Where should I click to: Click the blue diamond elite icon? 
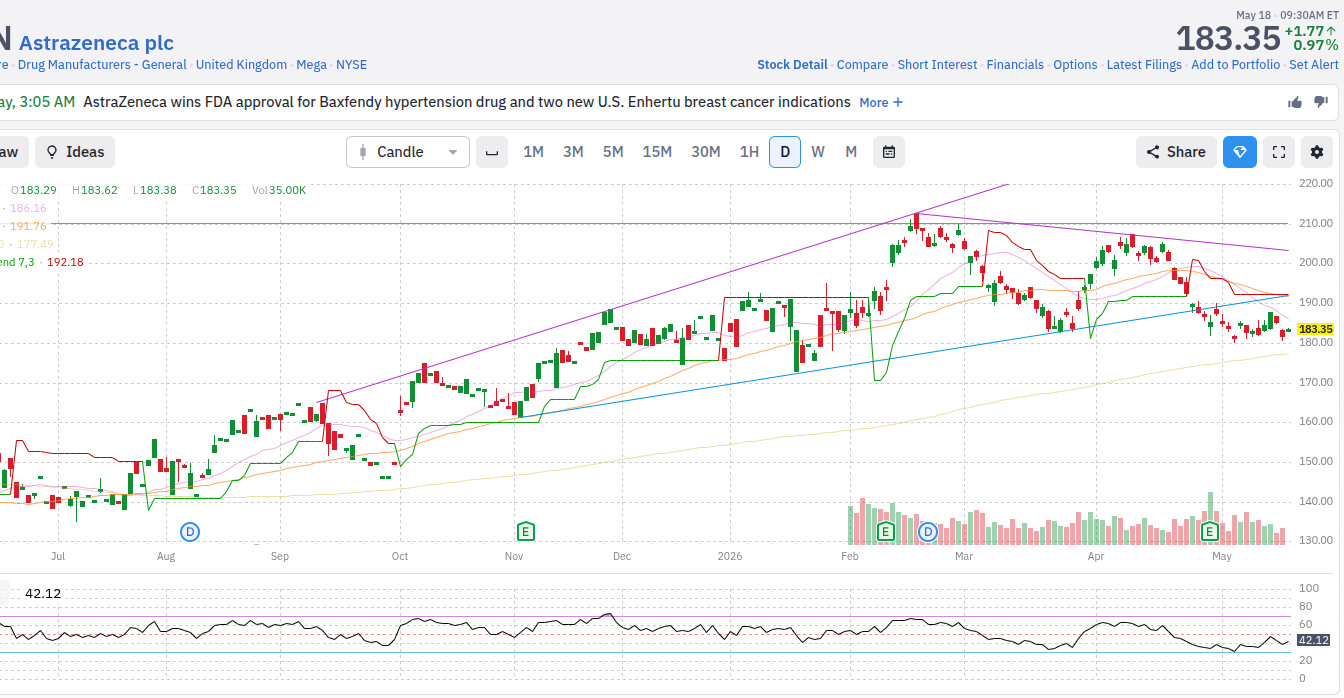[1240, 152]
